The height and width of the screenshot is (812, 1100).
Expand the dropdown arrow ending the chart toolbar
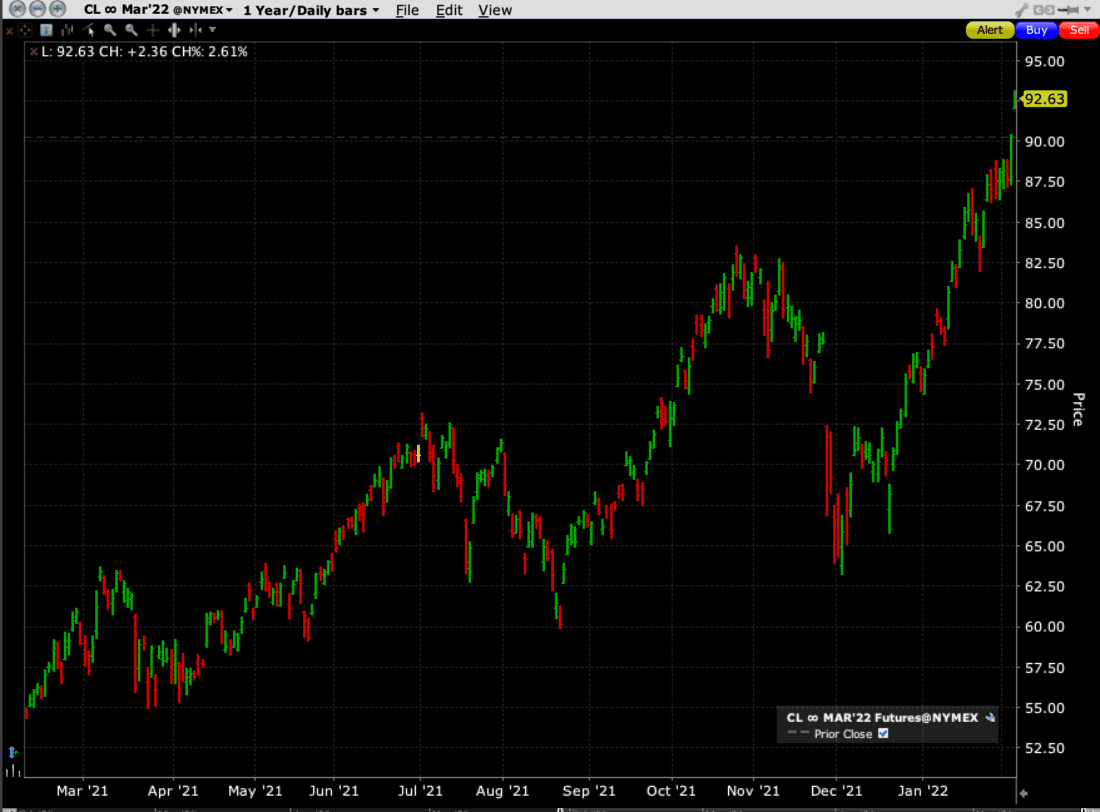coord(212,30)
